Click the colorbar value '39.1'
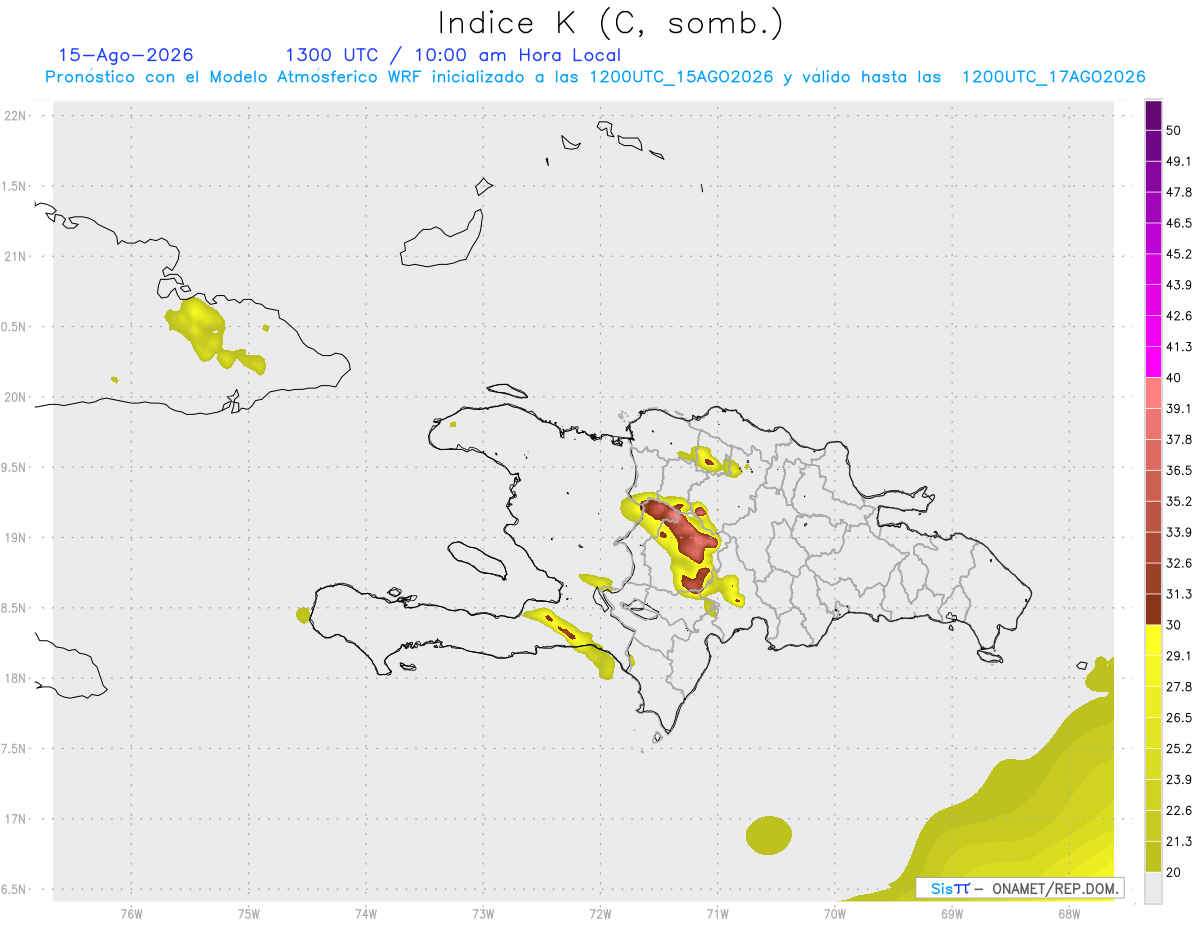Viewport: 1200px width, 927px height. (1178, 408)
